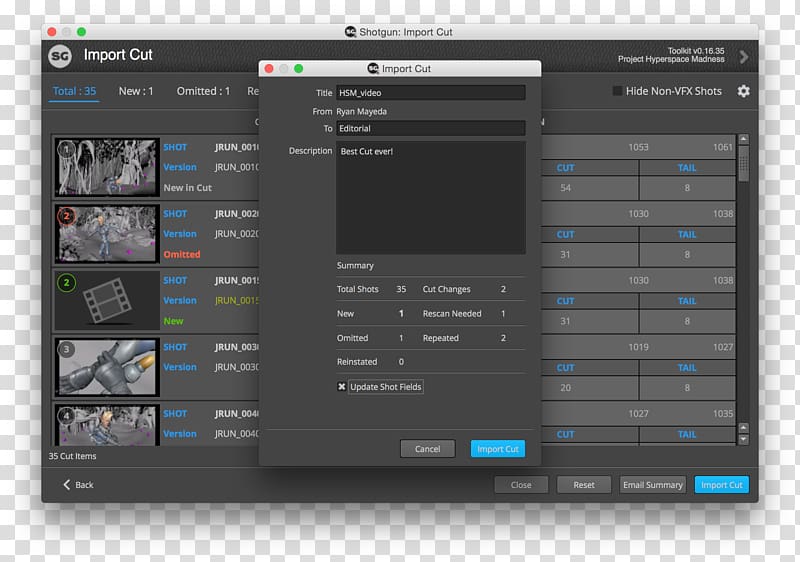
Task: Click the 35 Cut Items status text
Action: [72, 456]
